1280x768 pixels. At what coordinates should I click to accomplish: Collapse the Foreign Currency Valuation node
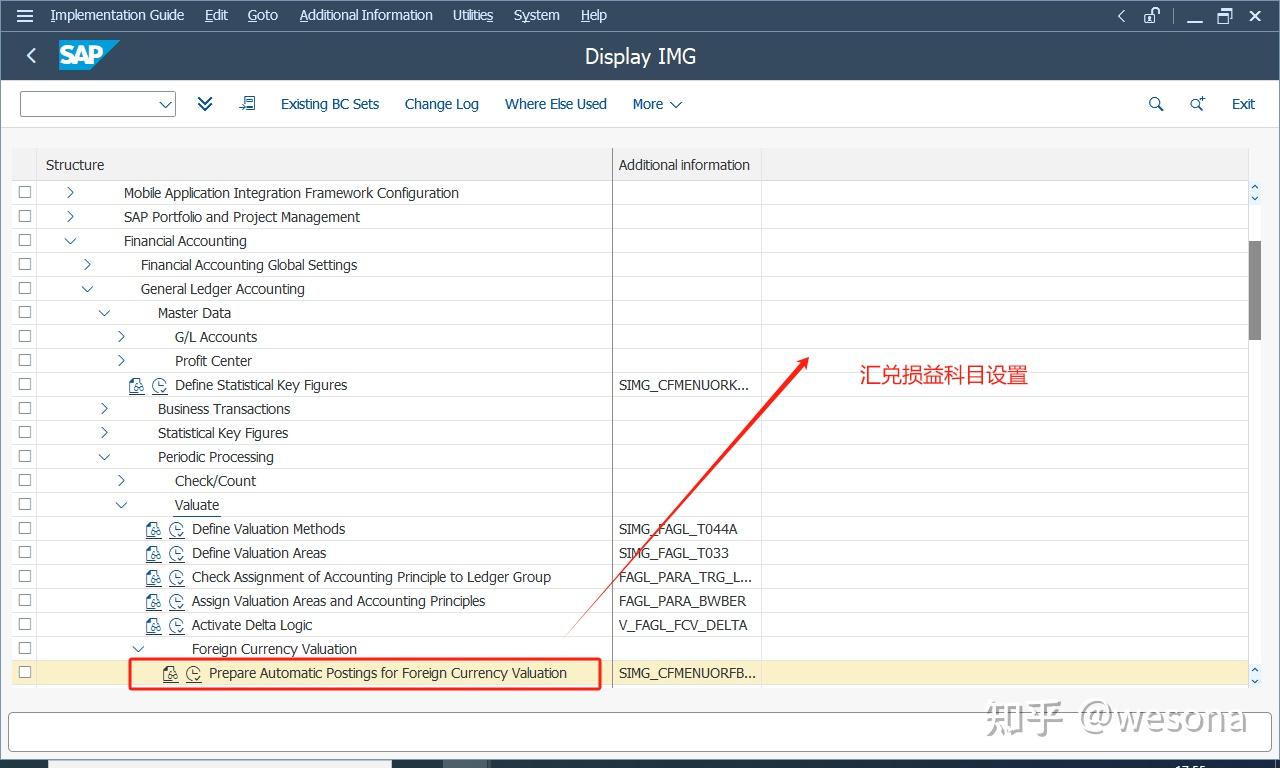click(138, 649)
